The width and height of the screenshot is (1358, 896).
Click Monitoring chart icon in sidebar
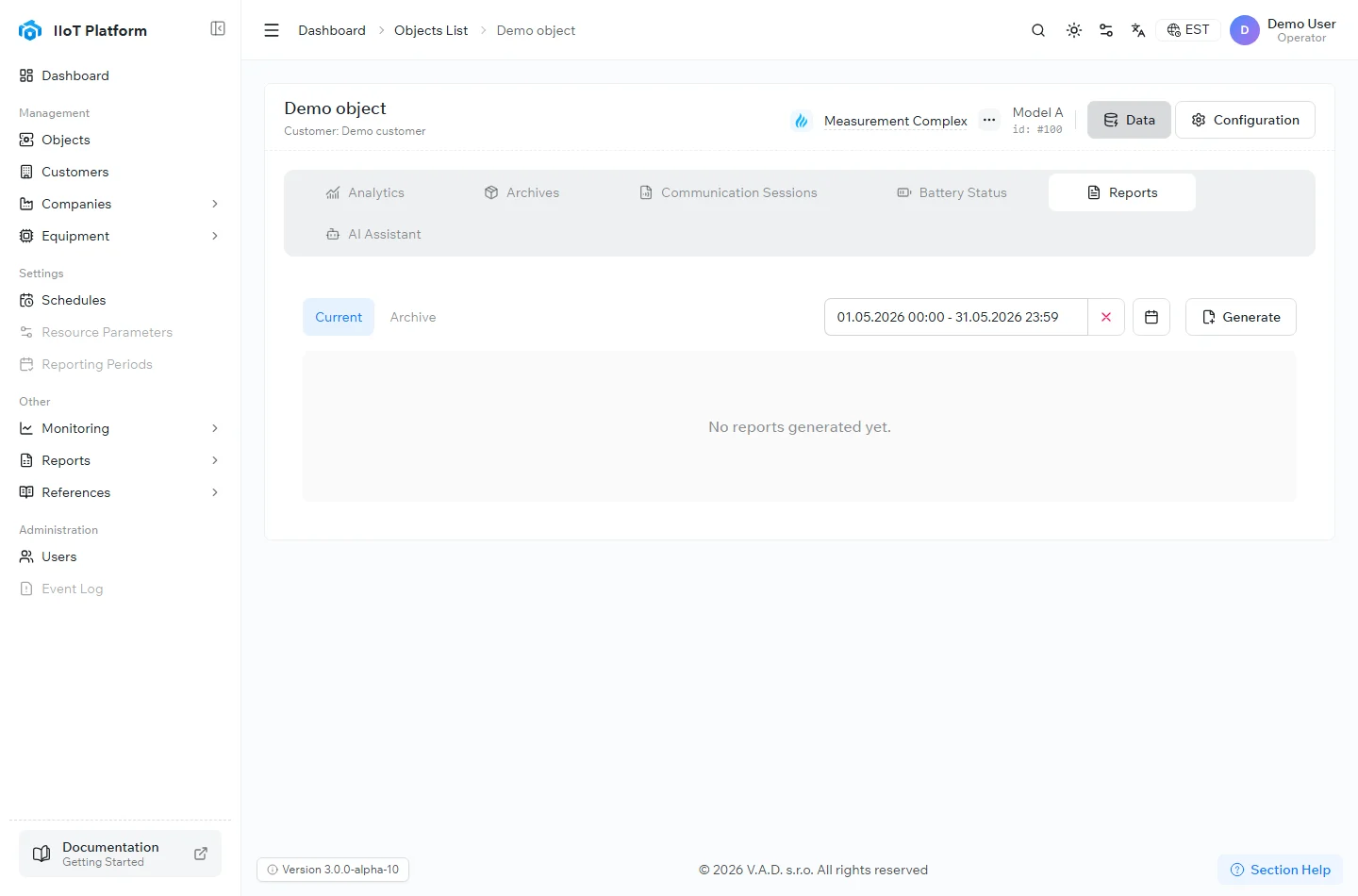pyautogui.click(x=26, y=428)
